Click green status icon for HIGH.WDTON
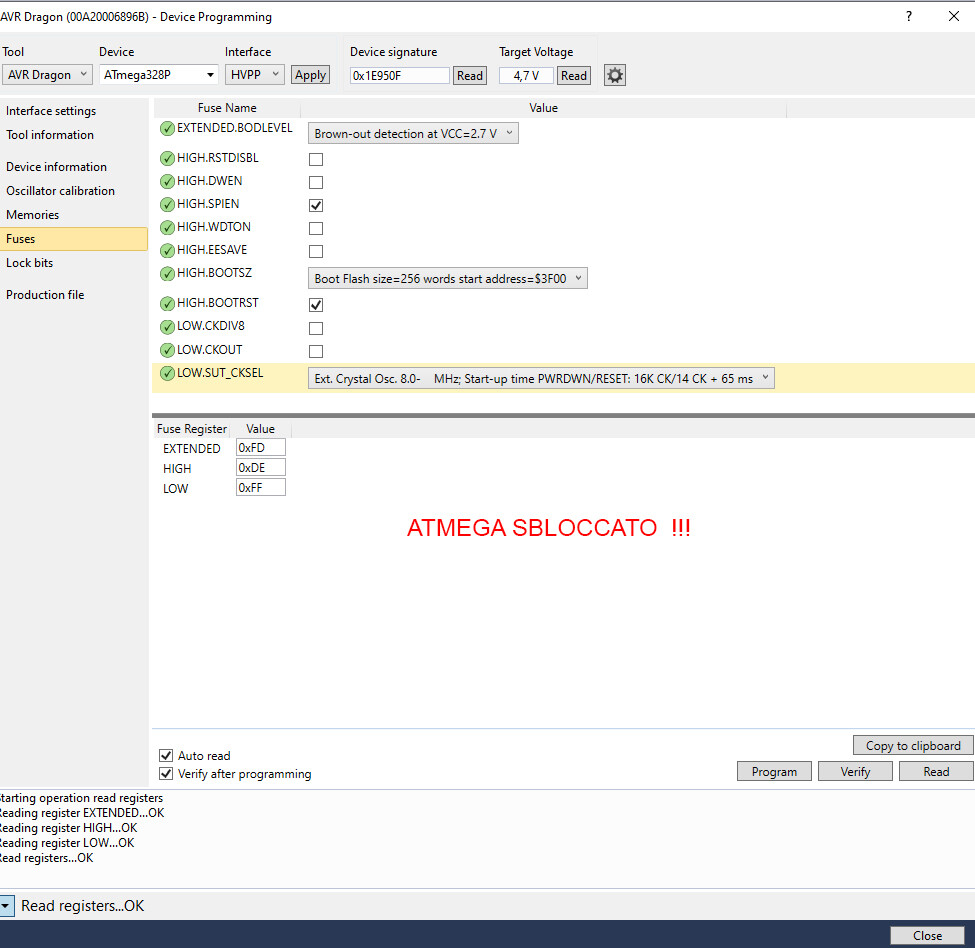The height and width of the screenshot is (948, 975). 167,228
